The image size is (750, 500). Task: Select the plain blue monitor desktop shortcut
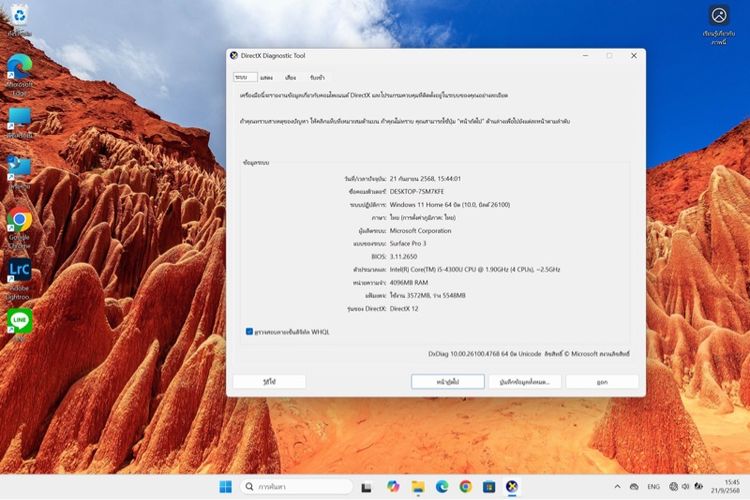pos(20,122)
